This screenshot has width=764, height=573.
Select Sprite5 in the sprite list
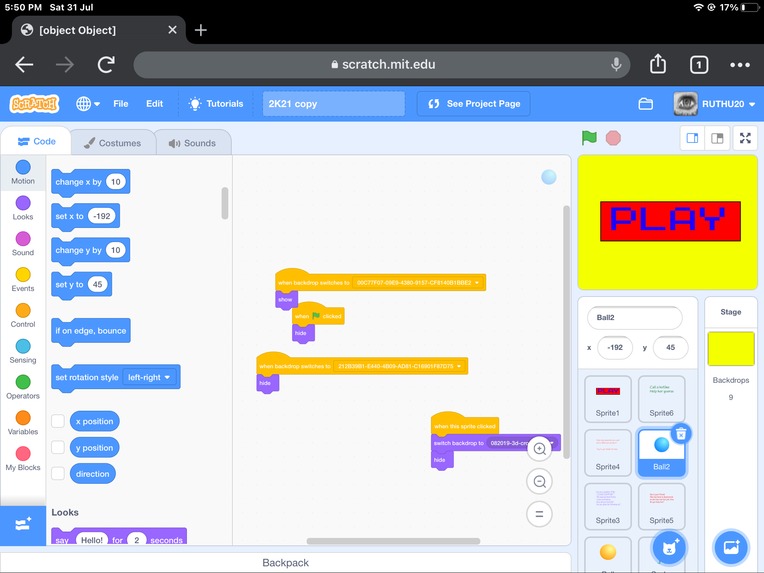661,506
